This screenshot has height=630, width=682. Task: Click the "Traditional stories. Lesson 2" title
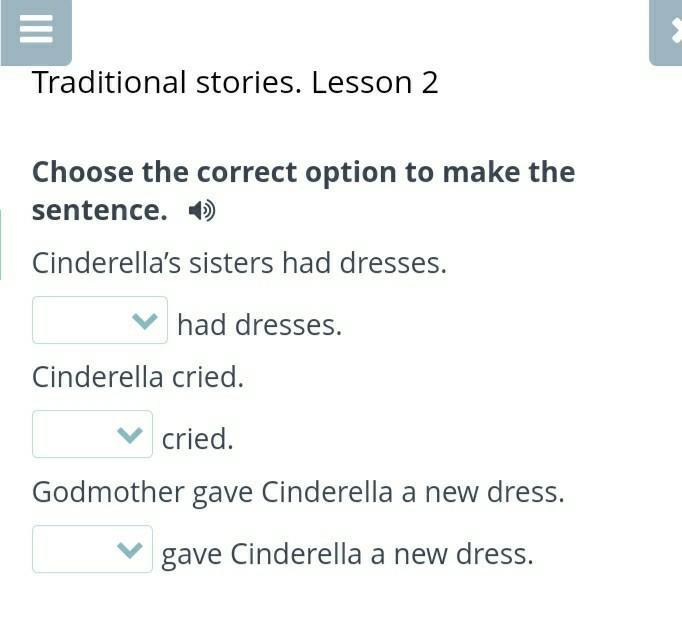(x=235, y=83)
